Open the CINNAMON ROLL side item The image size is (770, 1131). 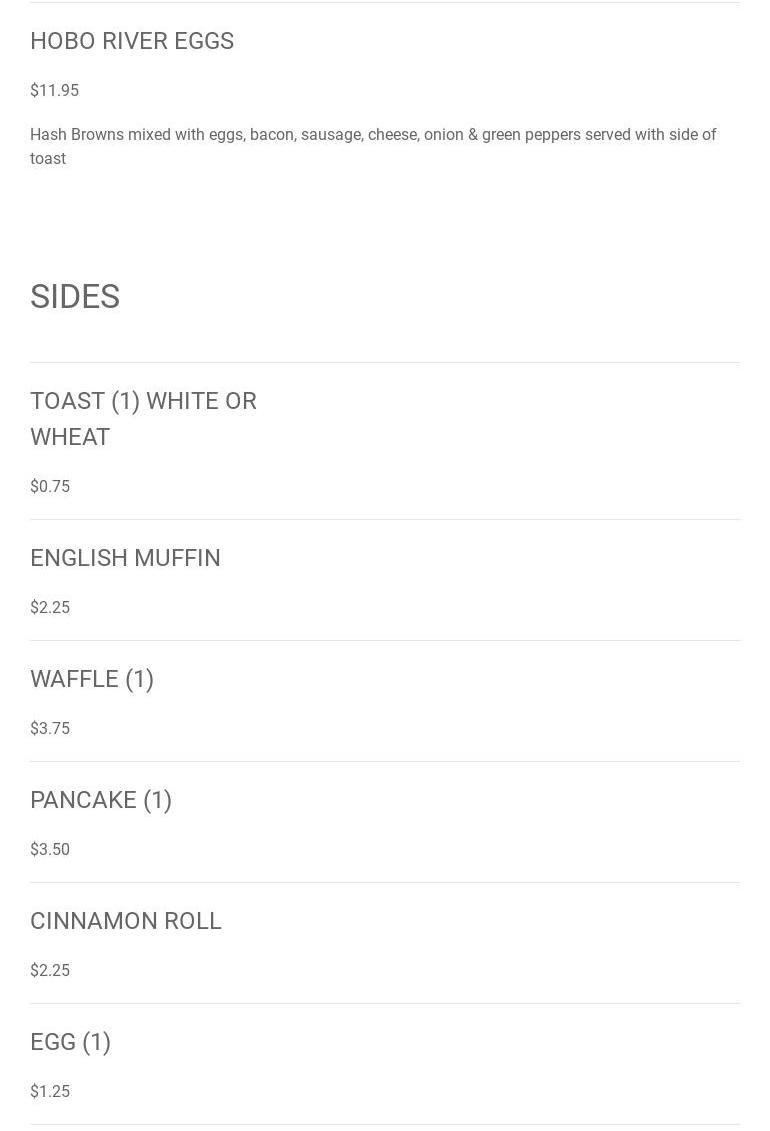(x=126, y=921)
